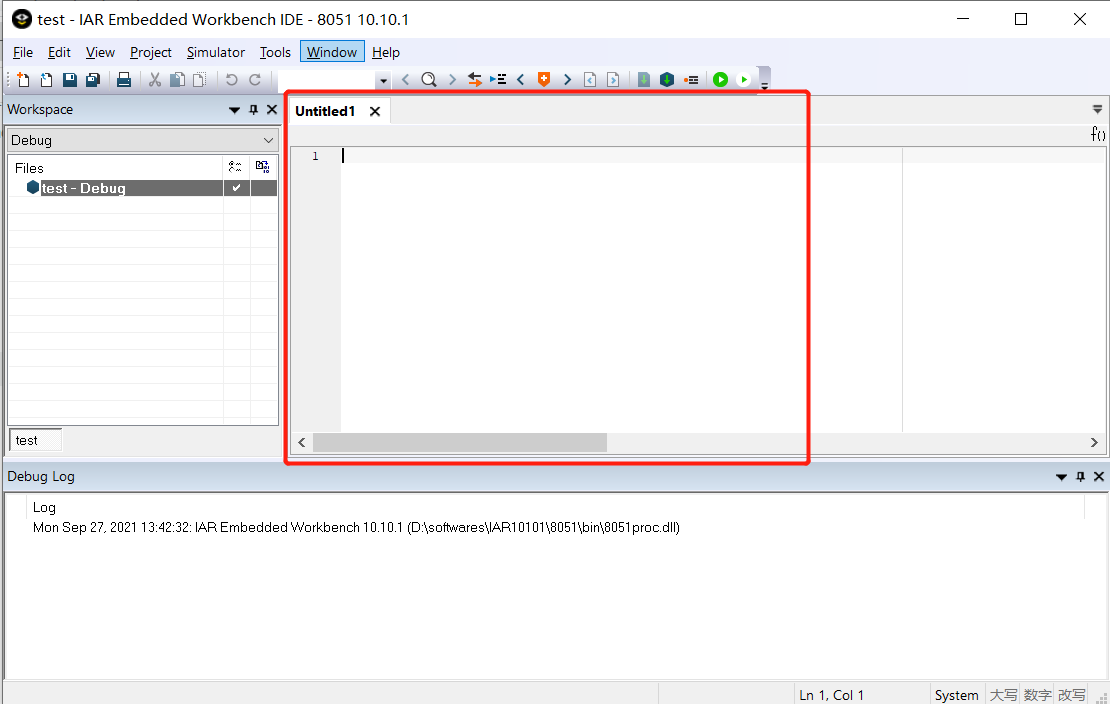Viewport: 1110px width, 704px height.
Task: Click the Copy toolbar icon
Action: 178,79
